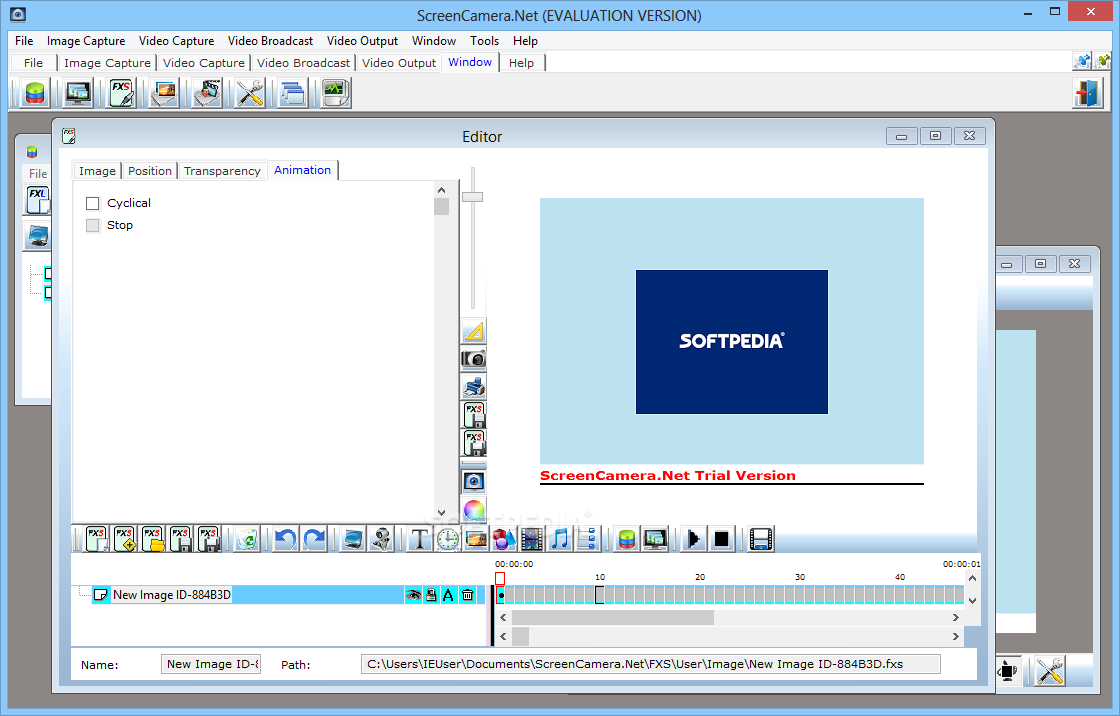Viewport: 1120px width, 716px height.
Task: Click the recycle bin icon in editor toolbar
Action: [247, 539]
